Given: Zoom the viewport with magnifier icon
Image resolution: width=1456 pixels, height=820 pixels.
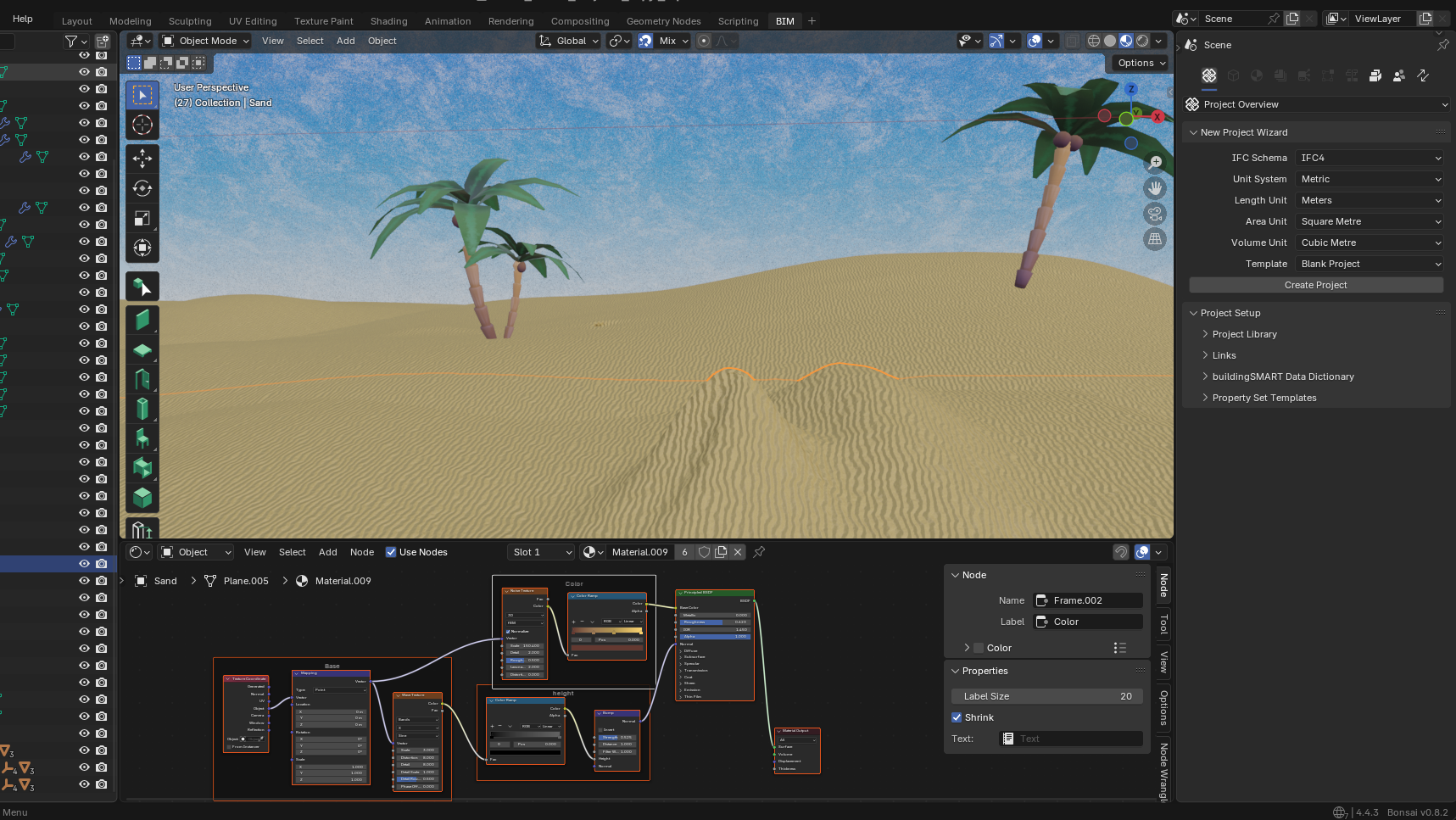Looking at the screenshot, I should point(1155,162).
